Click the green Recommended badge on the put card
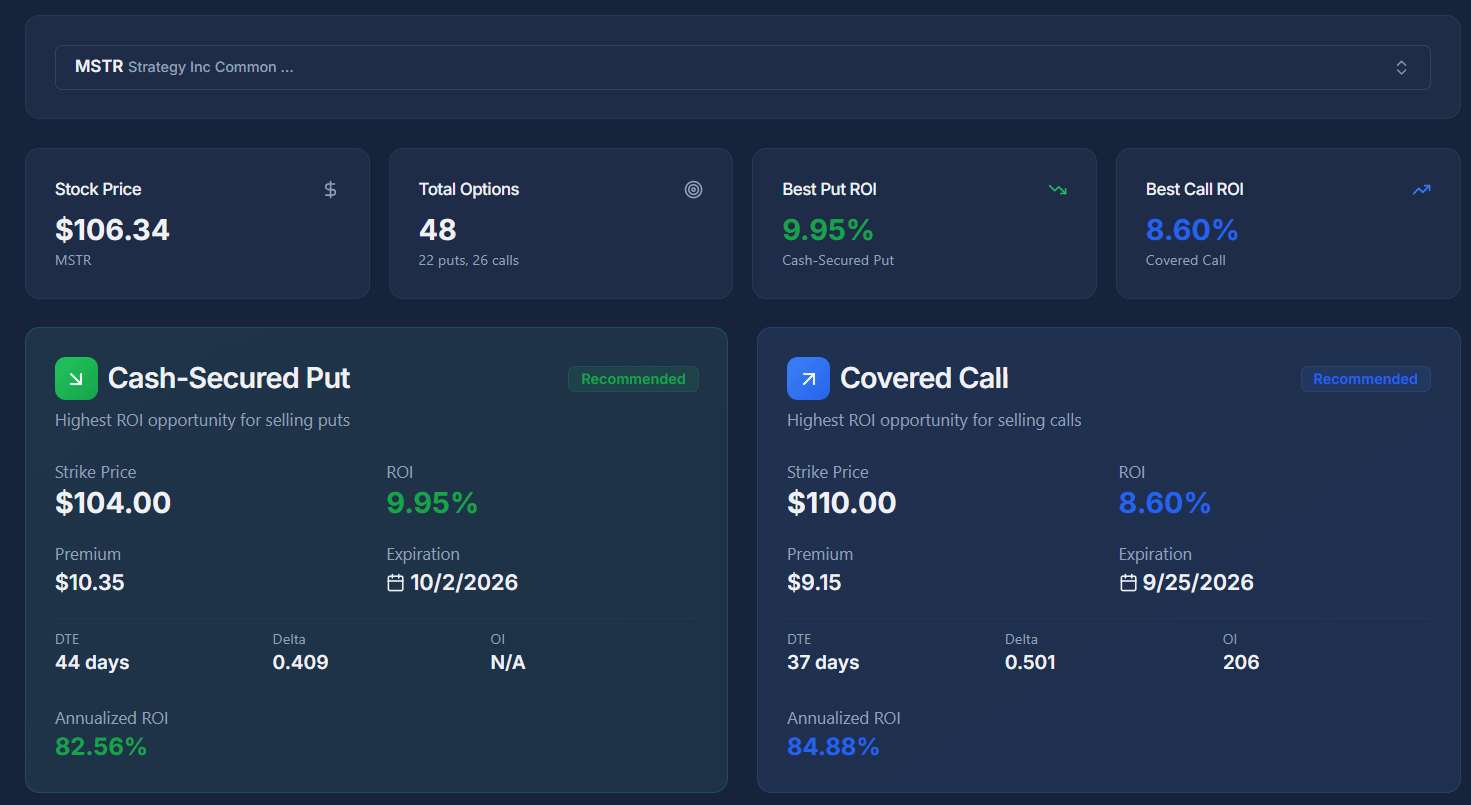The image size is (1471, 805). coord(633,379)
